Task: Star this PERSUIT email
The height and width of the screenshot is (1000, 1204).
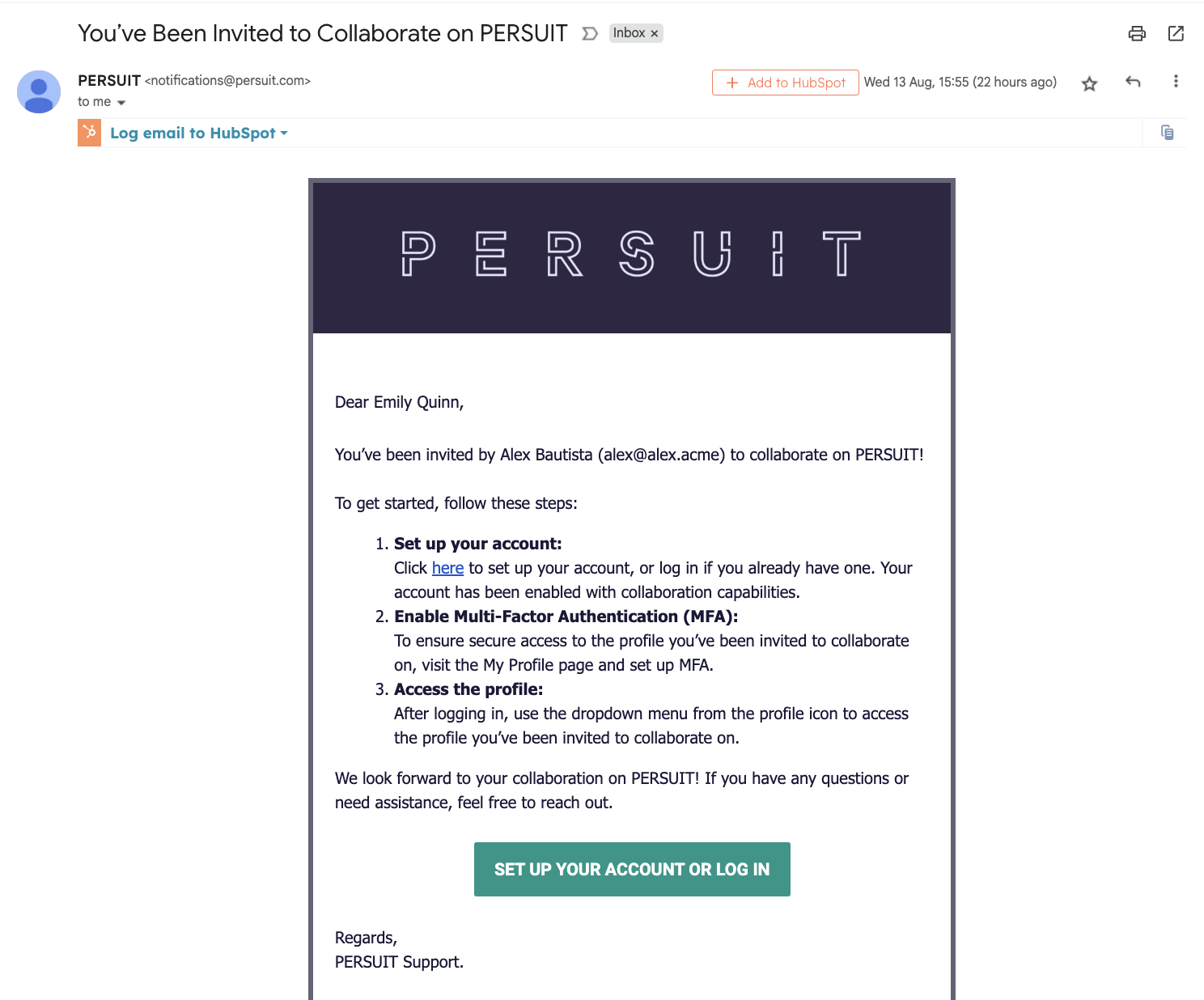Action: pos(1089,83)
